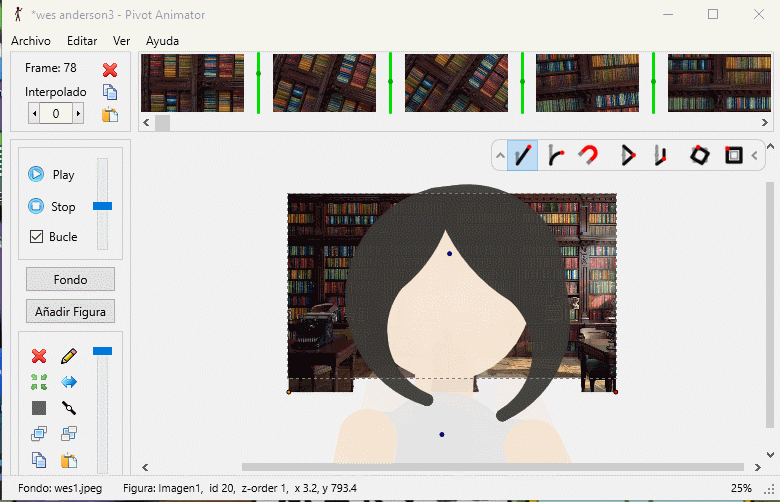Select first timeline frame thumbnail

pyautogui.click(x=193, y=83)
